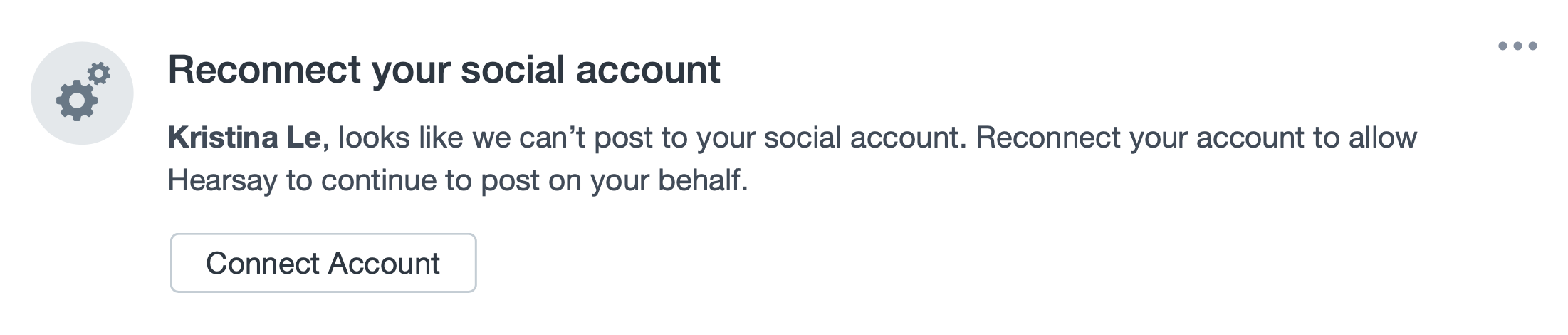Click the word Hearsay in the message
Image resolution: width=1568 pixels, height=335 pixels.
tap(222, 180)
